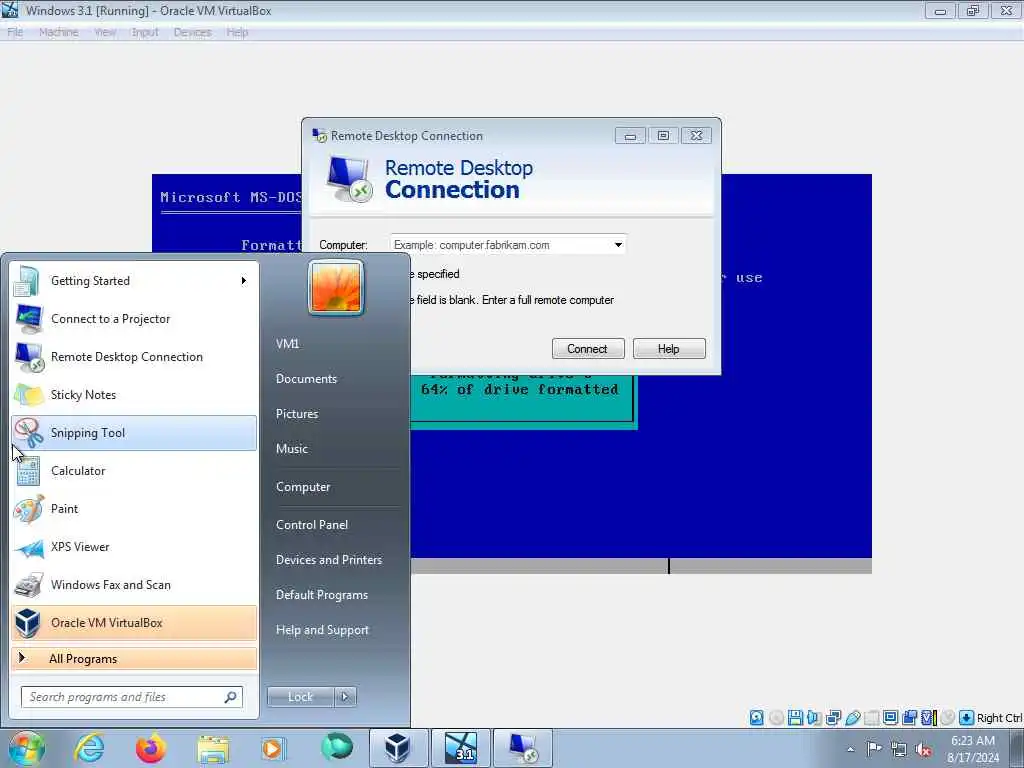Open Default Programs
The width and height of the screenshot is (1024, 768).
[x=322, y=595]
